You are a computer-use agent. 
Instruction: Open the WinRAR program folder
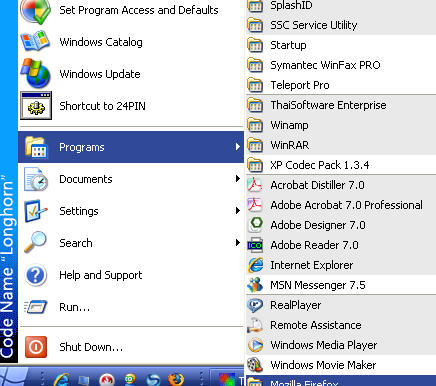tap(341, 145)
